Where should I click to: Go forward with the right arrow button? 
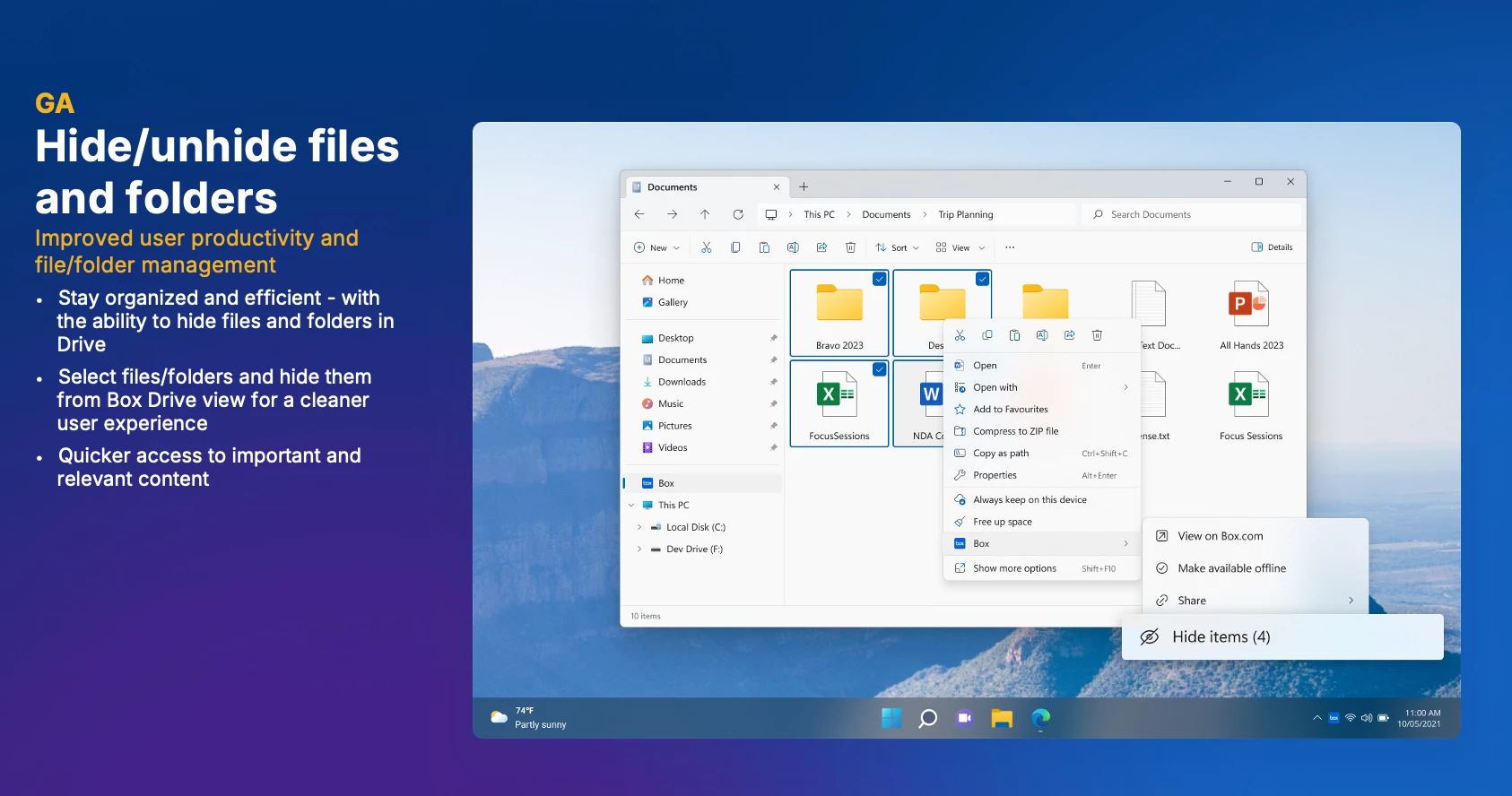point(672,214)
